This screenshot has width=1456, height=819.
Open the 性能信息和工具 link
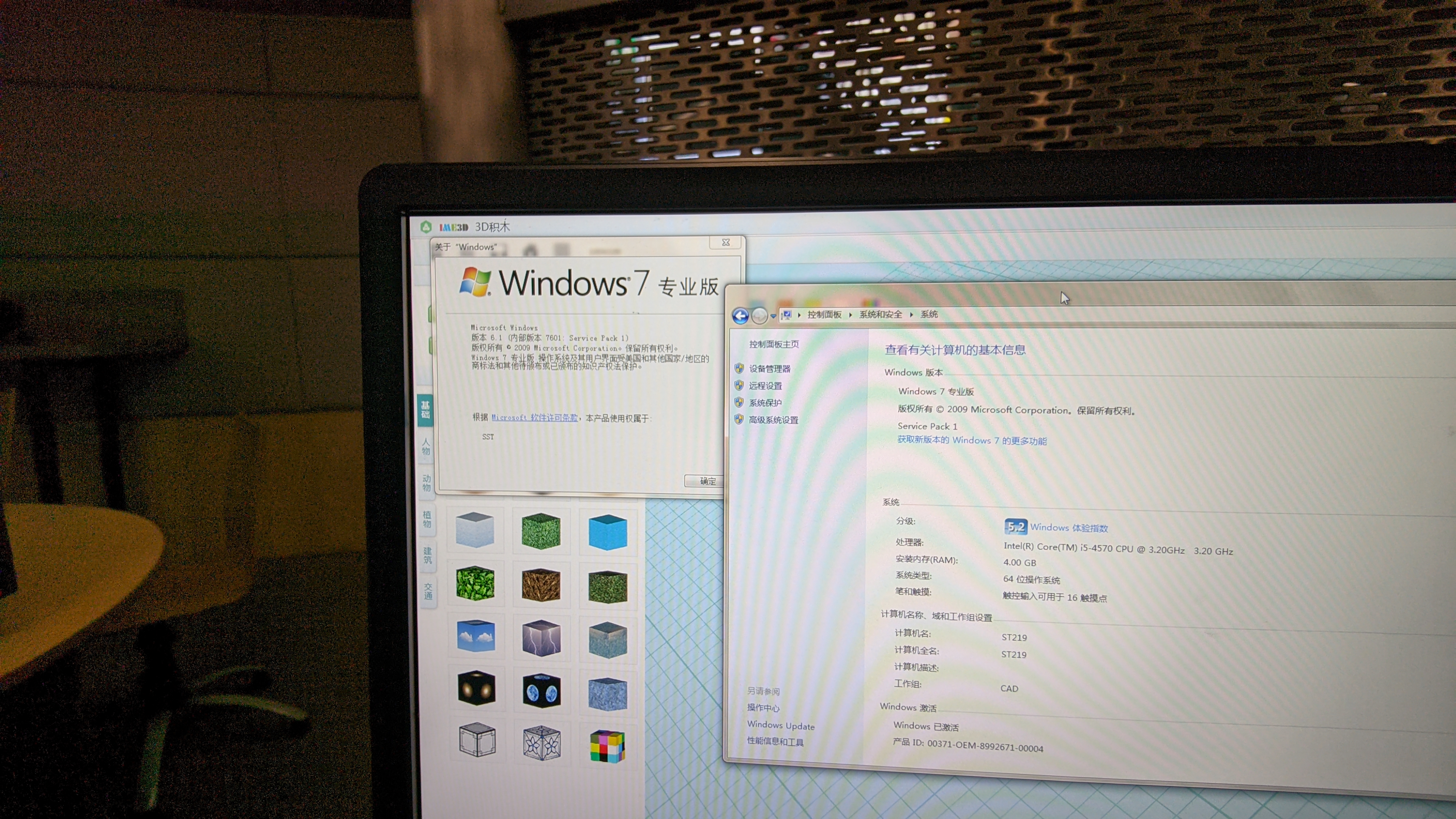[x=775, y=741]
